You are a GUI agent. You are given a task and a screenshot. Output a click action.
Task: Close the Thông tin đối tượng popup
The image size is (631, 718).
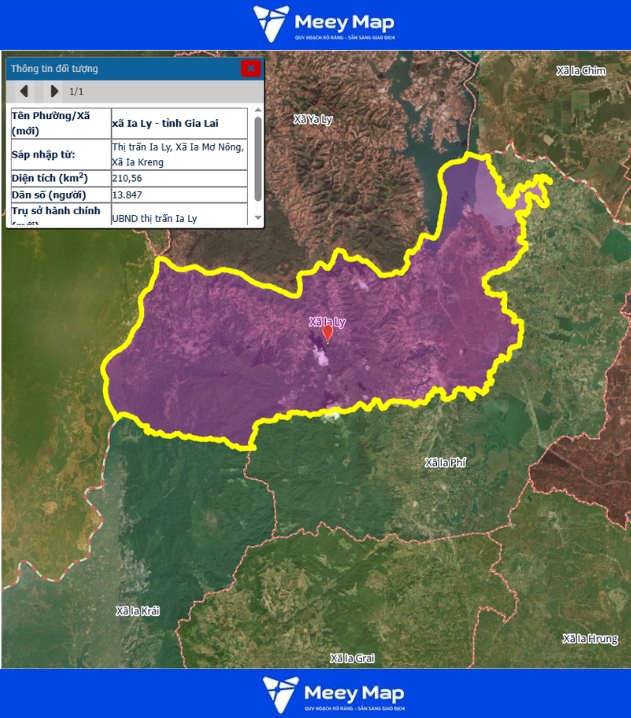click(250, 68)
